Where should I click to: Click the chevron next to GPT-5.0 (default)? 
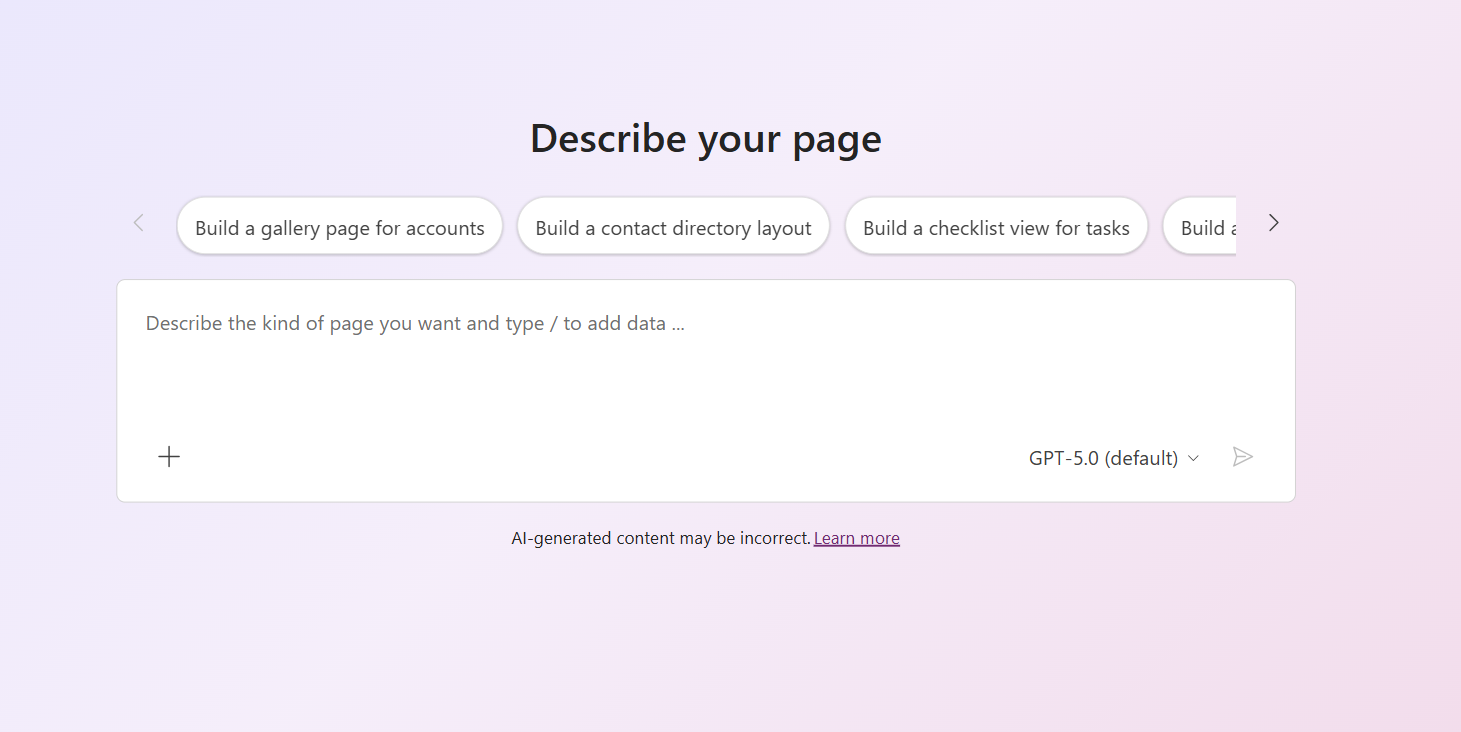(1193, 457)
